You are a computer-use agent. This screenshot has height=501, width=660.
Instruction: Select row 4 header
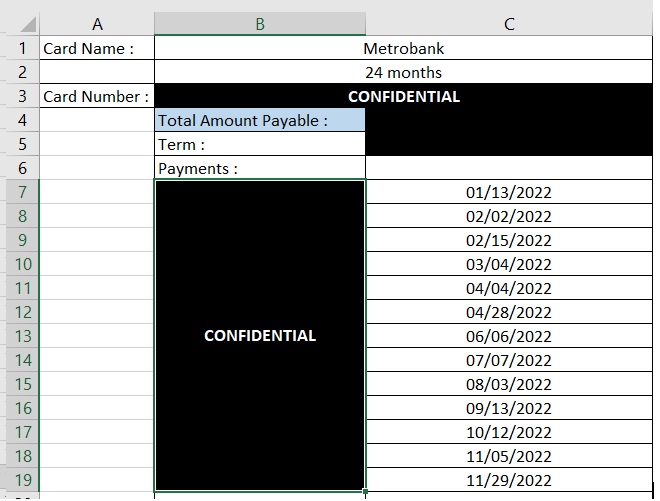(22, 120)
